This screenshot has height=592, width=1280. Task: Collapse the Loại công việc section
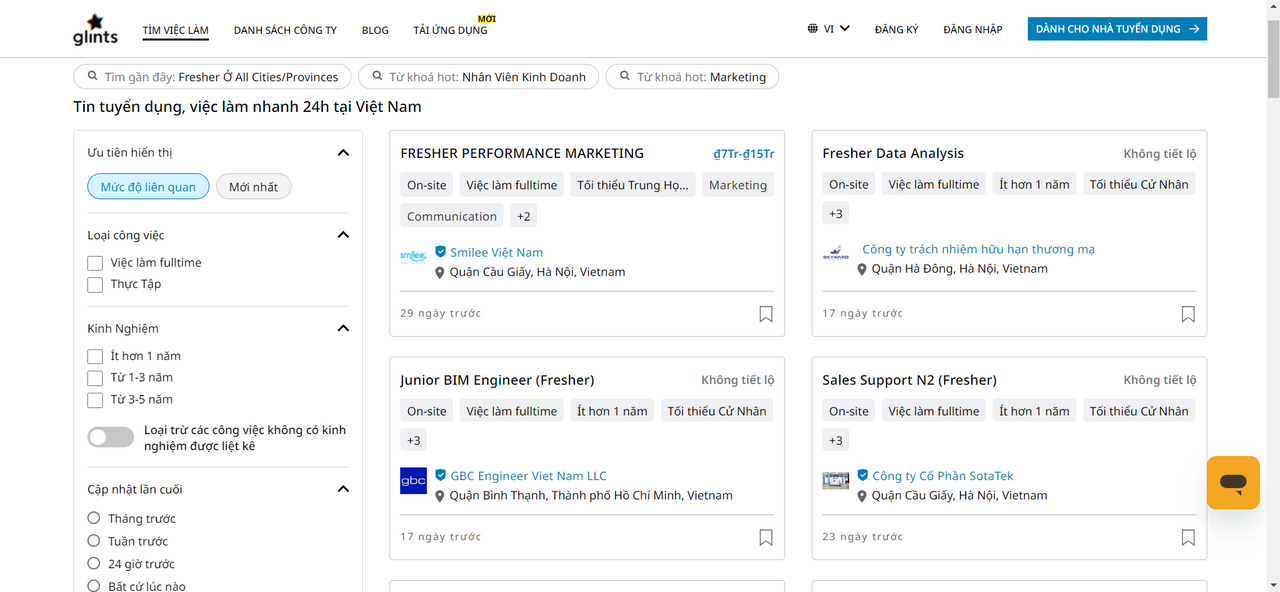[x=343, y=235]
